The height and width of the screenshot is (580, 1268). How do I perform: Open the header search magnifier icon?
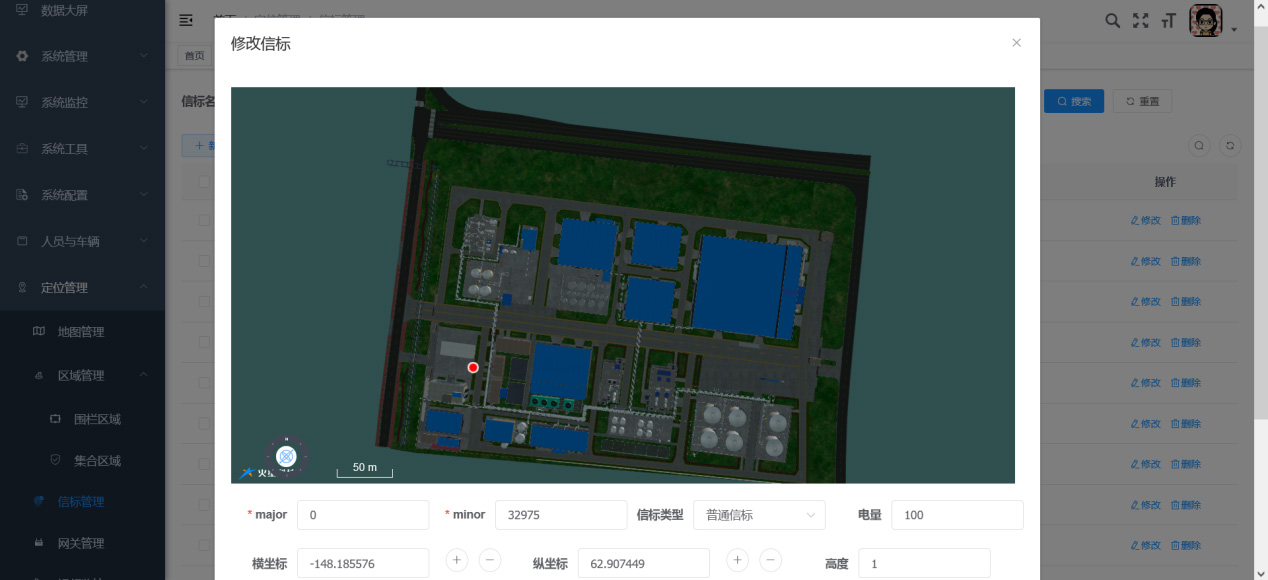[1112, 20]
